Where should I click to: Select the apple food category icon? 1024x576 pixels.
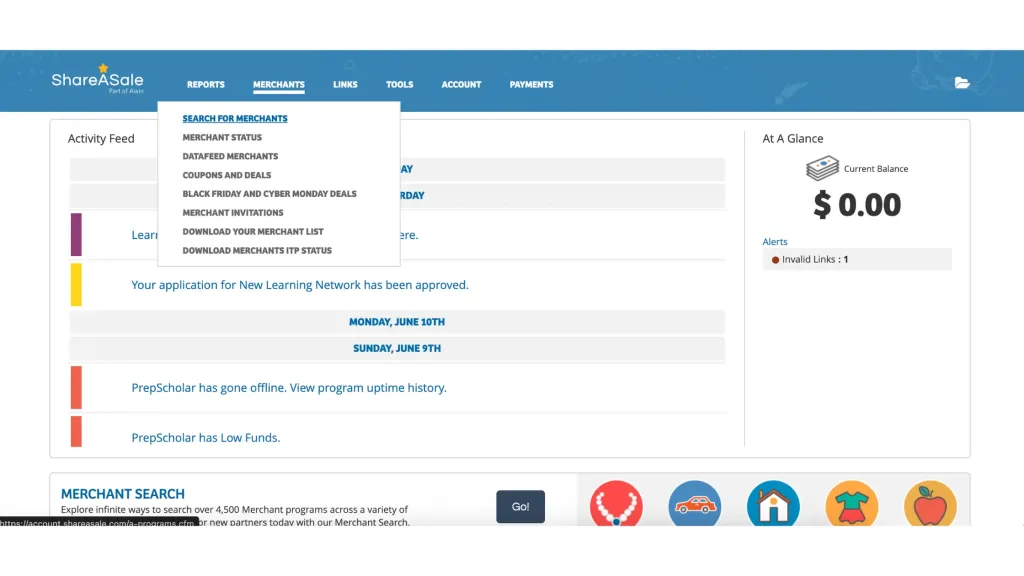tap(930, 504)
